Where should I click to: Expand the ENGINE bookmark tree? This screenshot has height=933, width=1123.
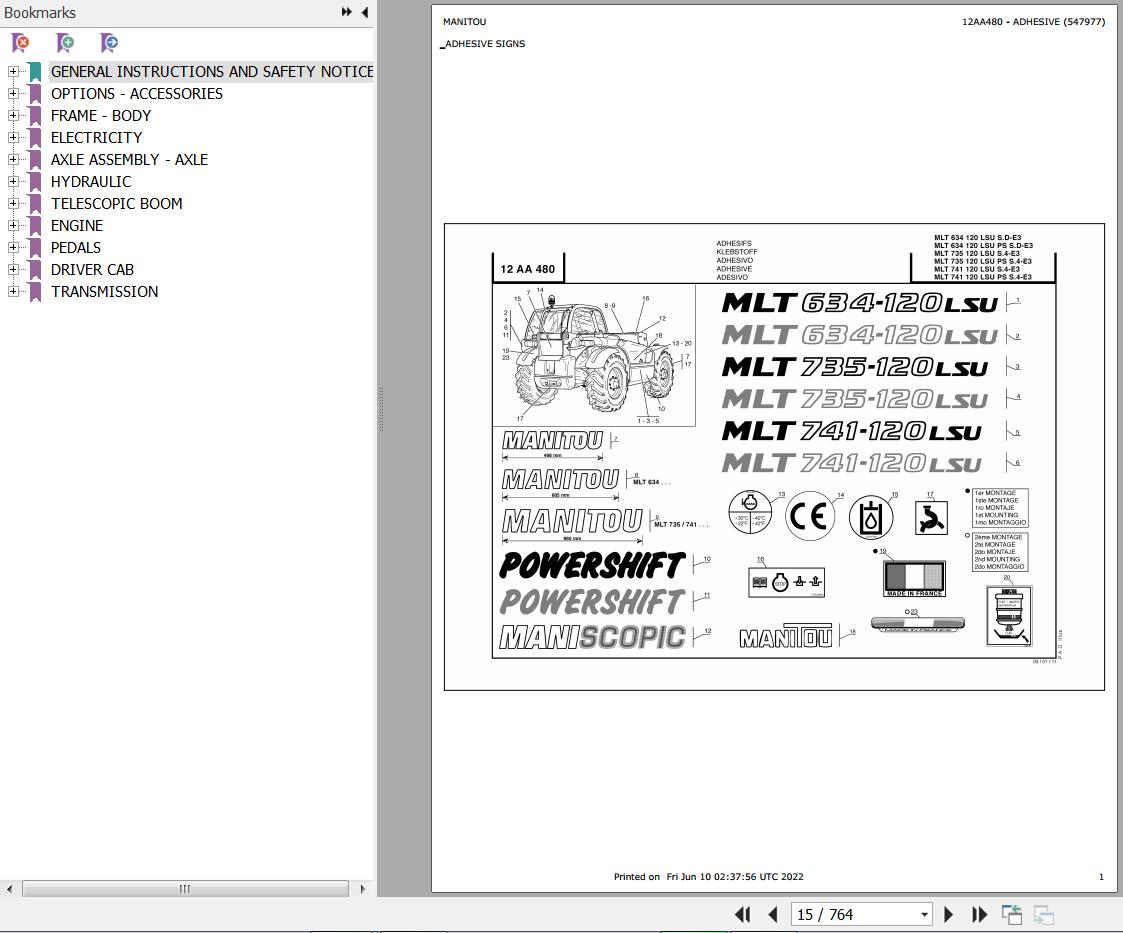pos(11,225)
